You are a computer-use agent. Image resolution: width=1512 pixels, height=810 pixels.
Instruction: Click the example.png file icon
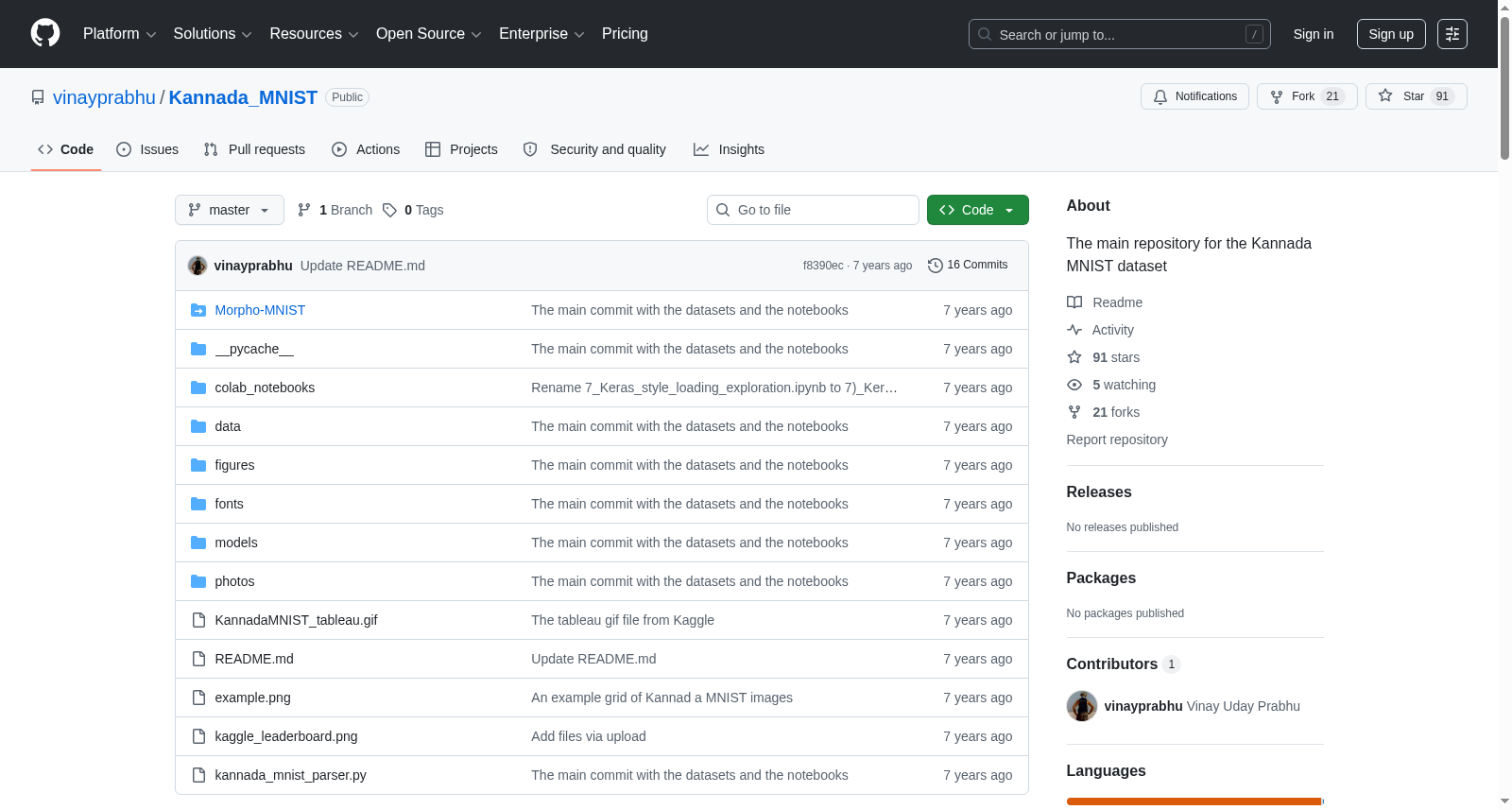[x=198, y=698]
